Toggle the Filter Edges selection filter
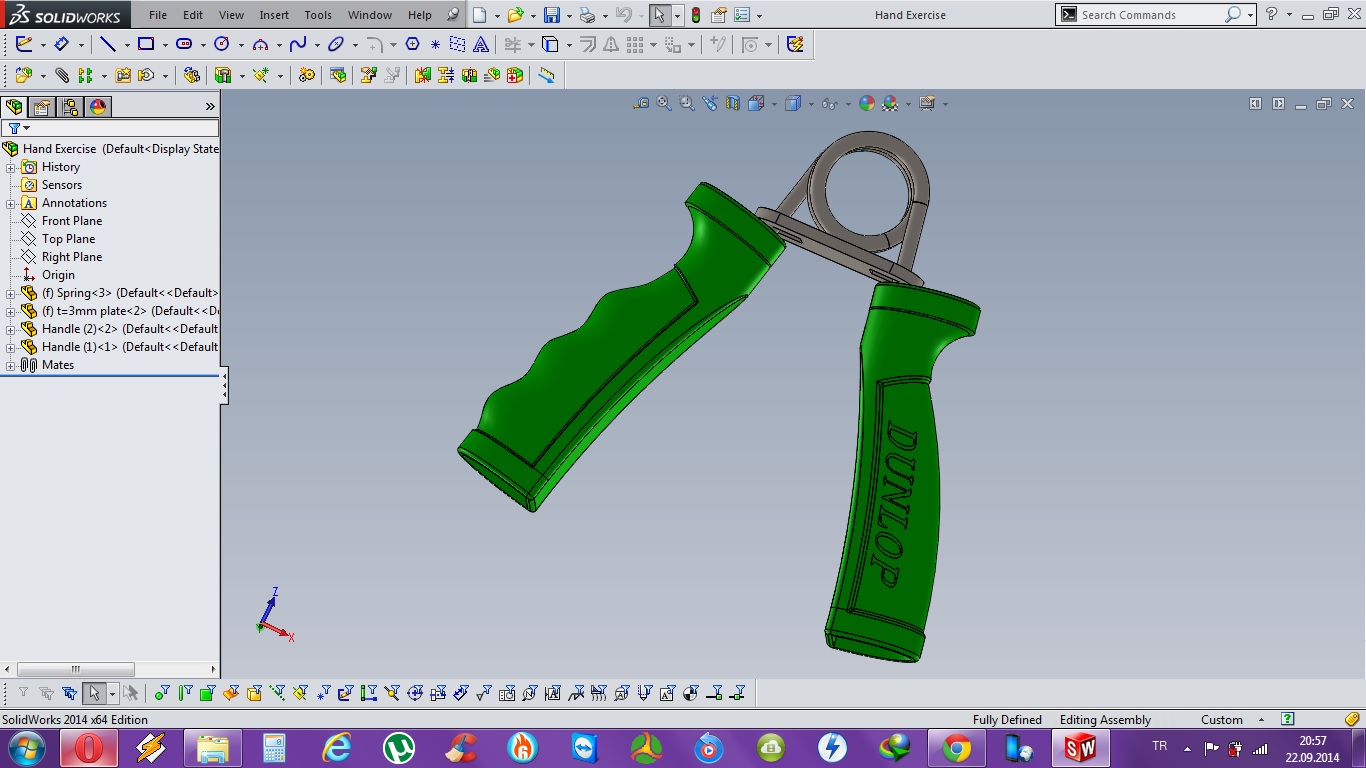Screen dimensions: 1366x768 [185, 692]
